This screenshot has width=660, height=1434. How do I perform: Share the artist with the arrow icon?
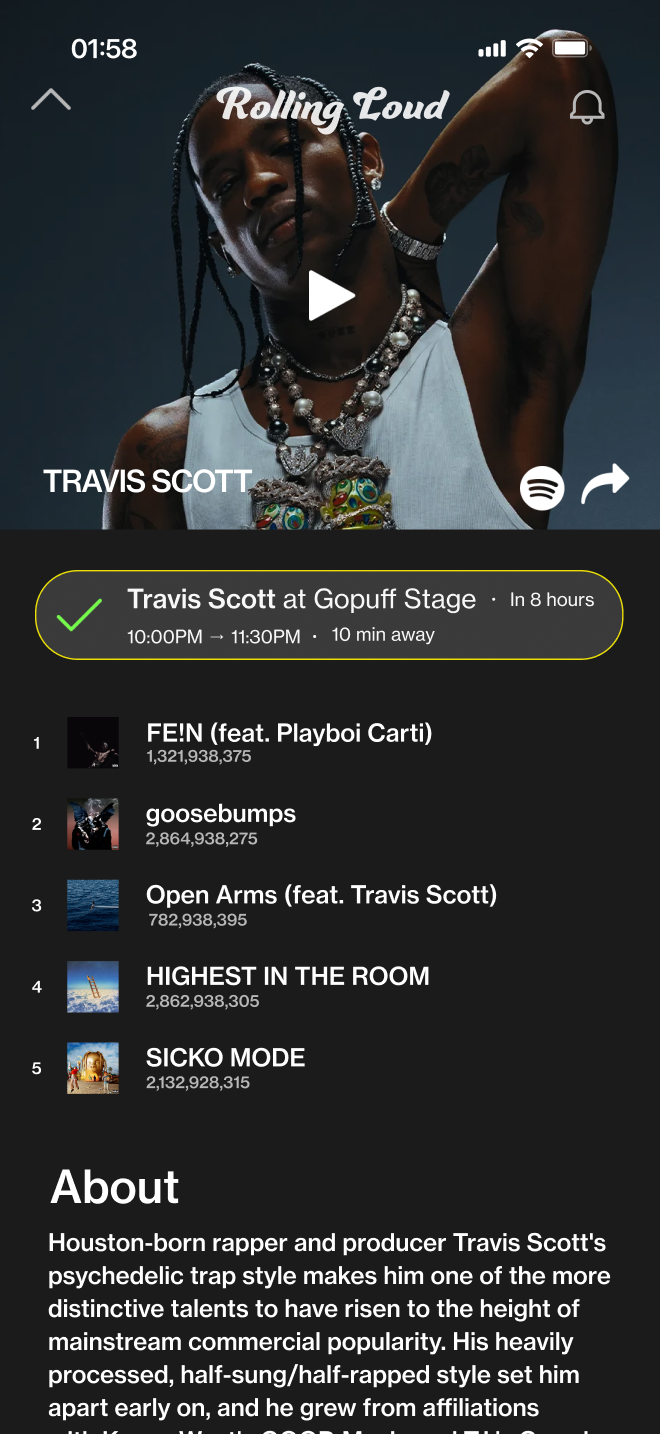[x=605, y=483]
